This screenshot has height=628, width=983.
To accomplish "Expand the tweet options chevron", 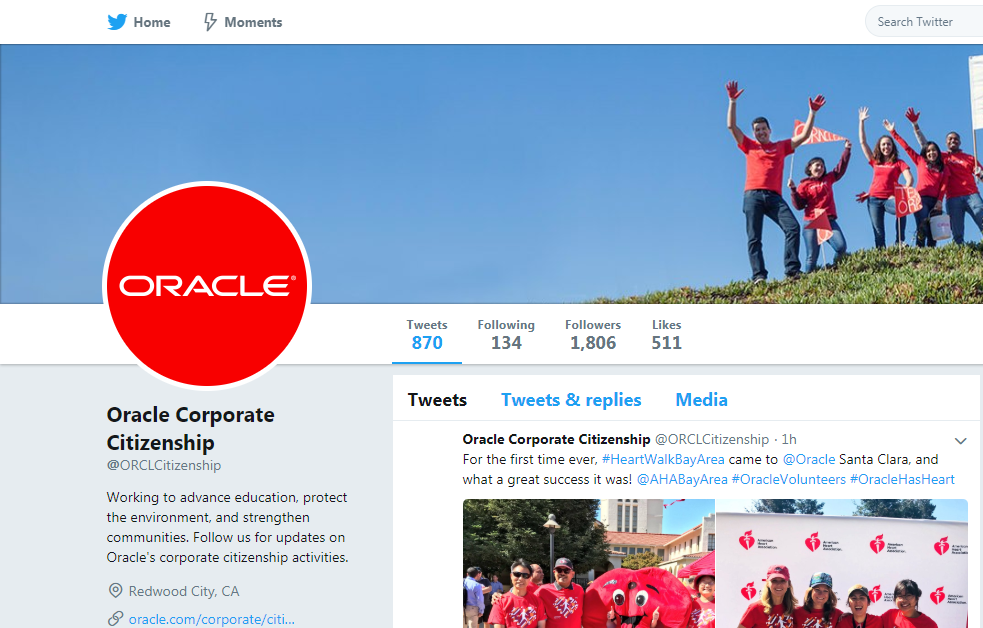I will (960, 441).
